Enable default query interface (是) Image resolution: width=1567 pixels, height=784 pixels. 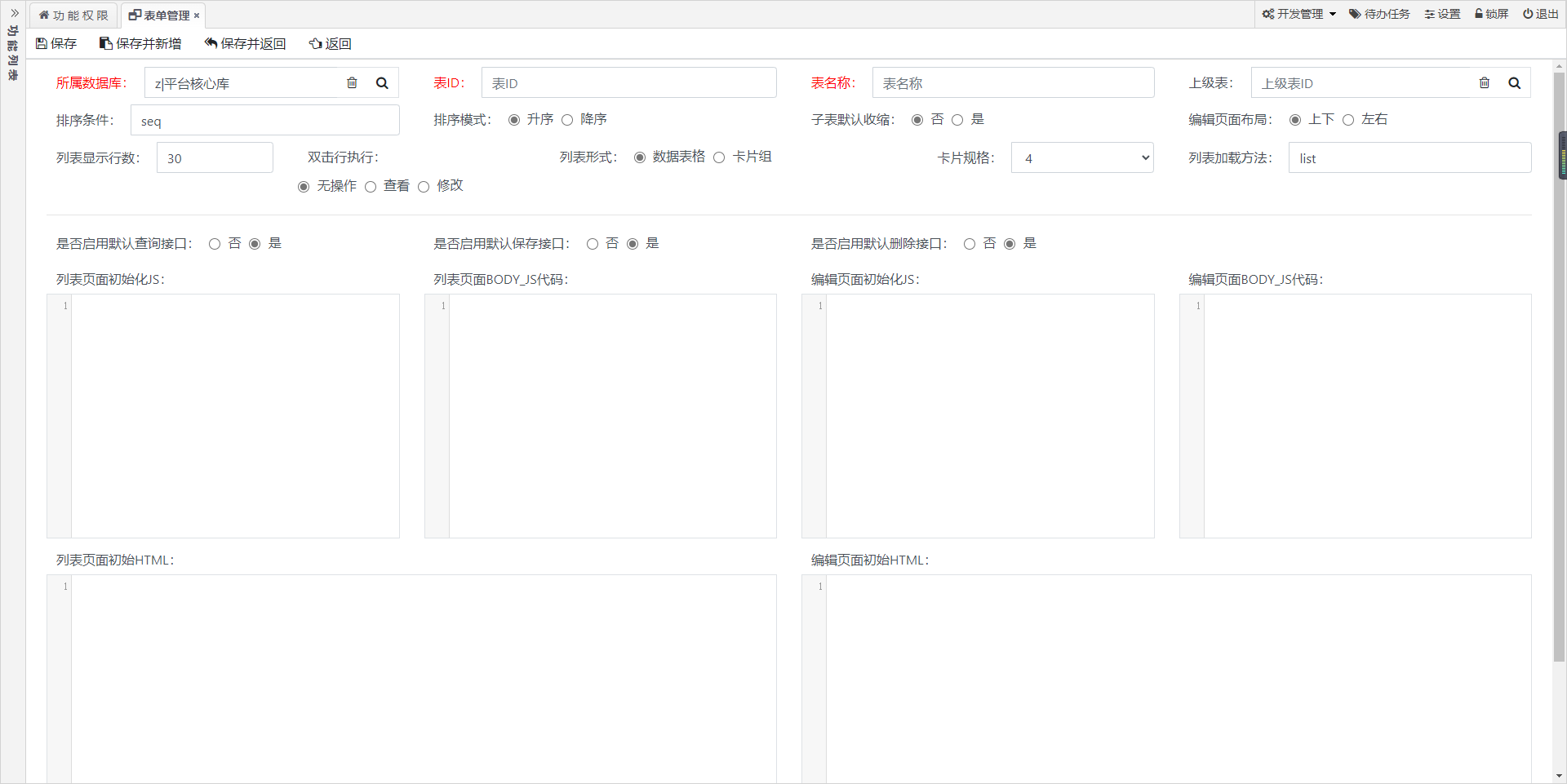pos(255,244)
